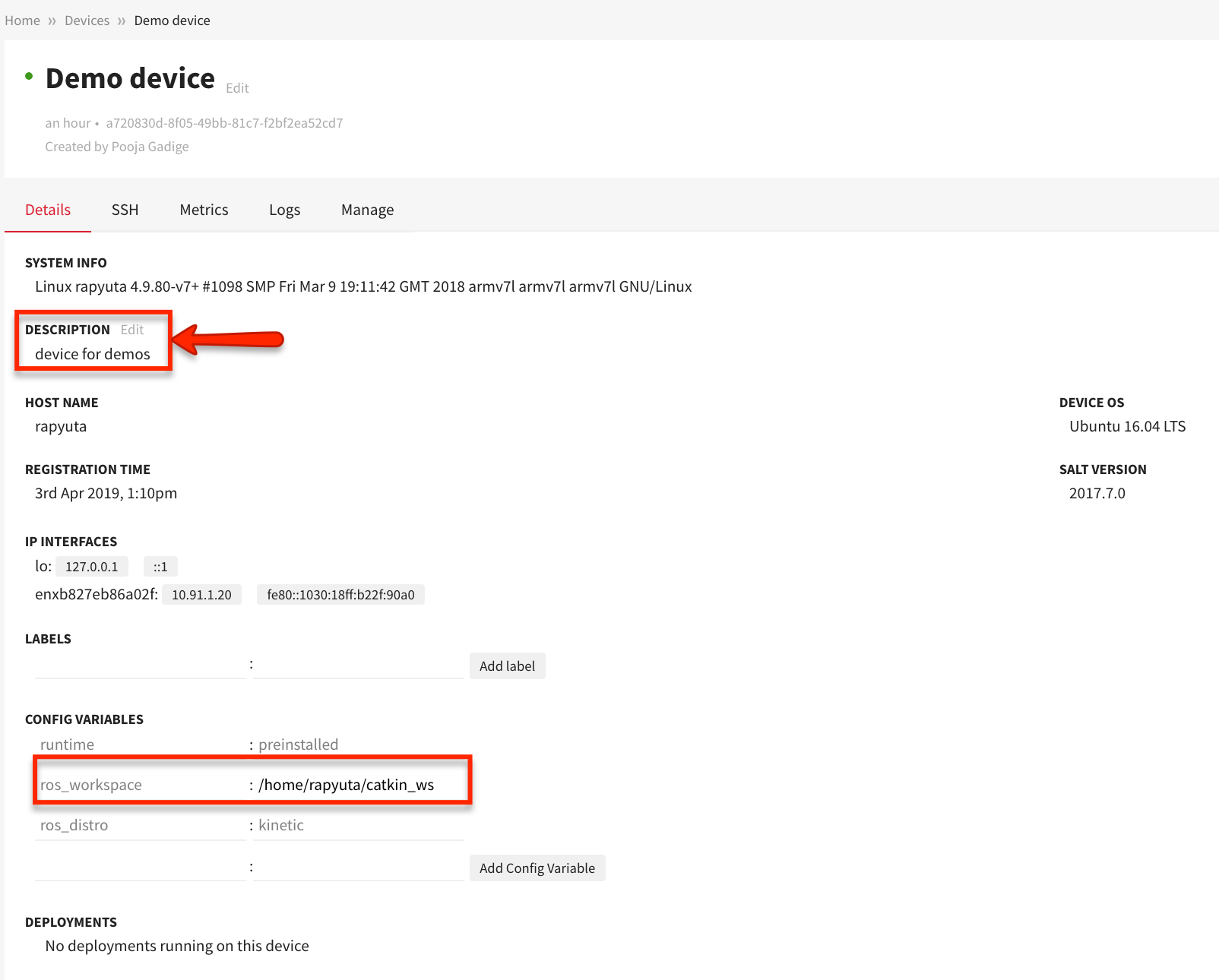
Task: Click 'No deployments running on this device' text
Action: 177,946
